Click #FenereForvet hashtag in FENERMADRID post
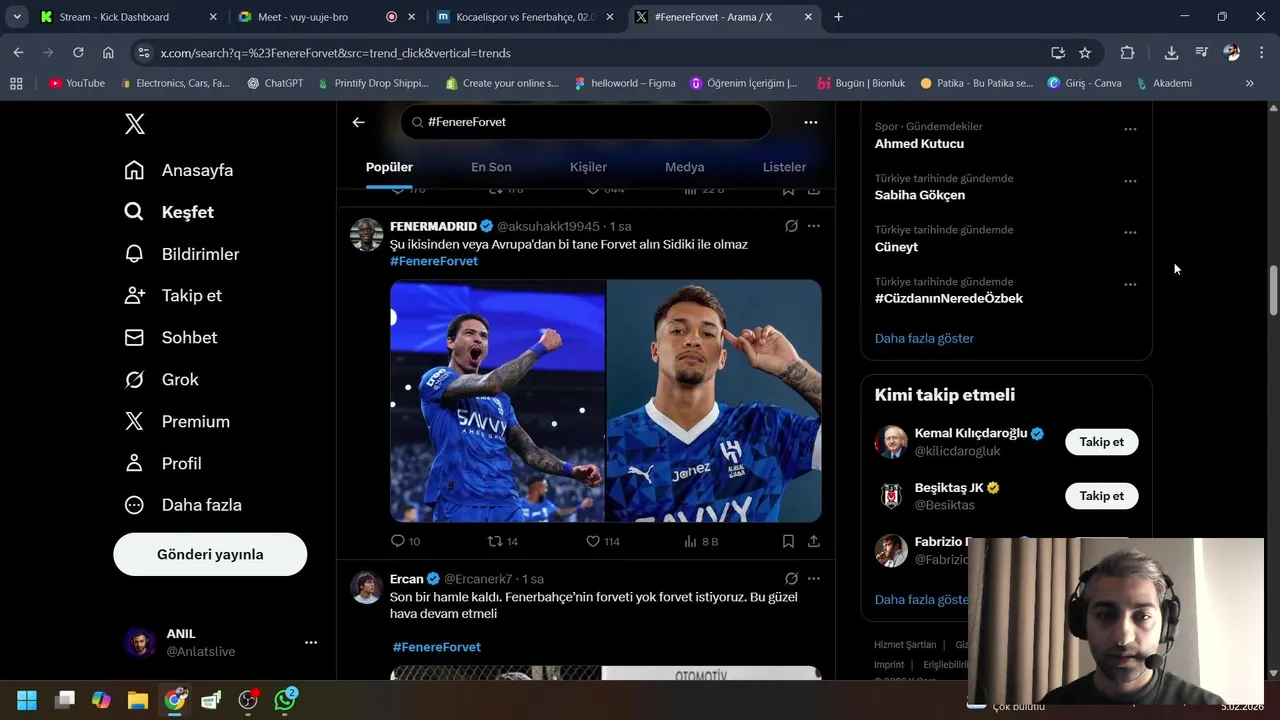The image size is (1280, 720). 434,261
